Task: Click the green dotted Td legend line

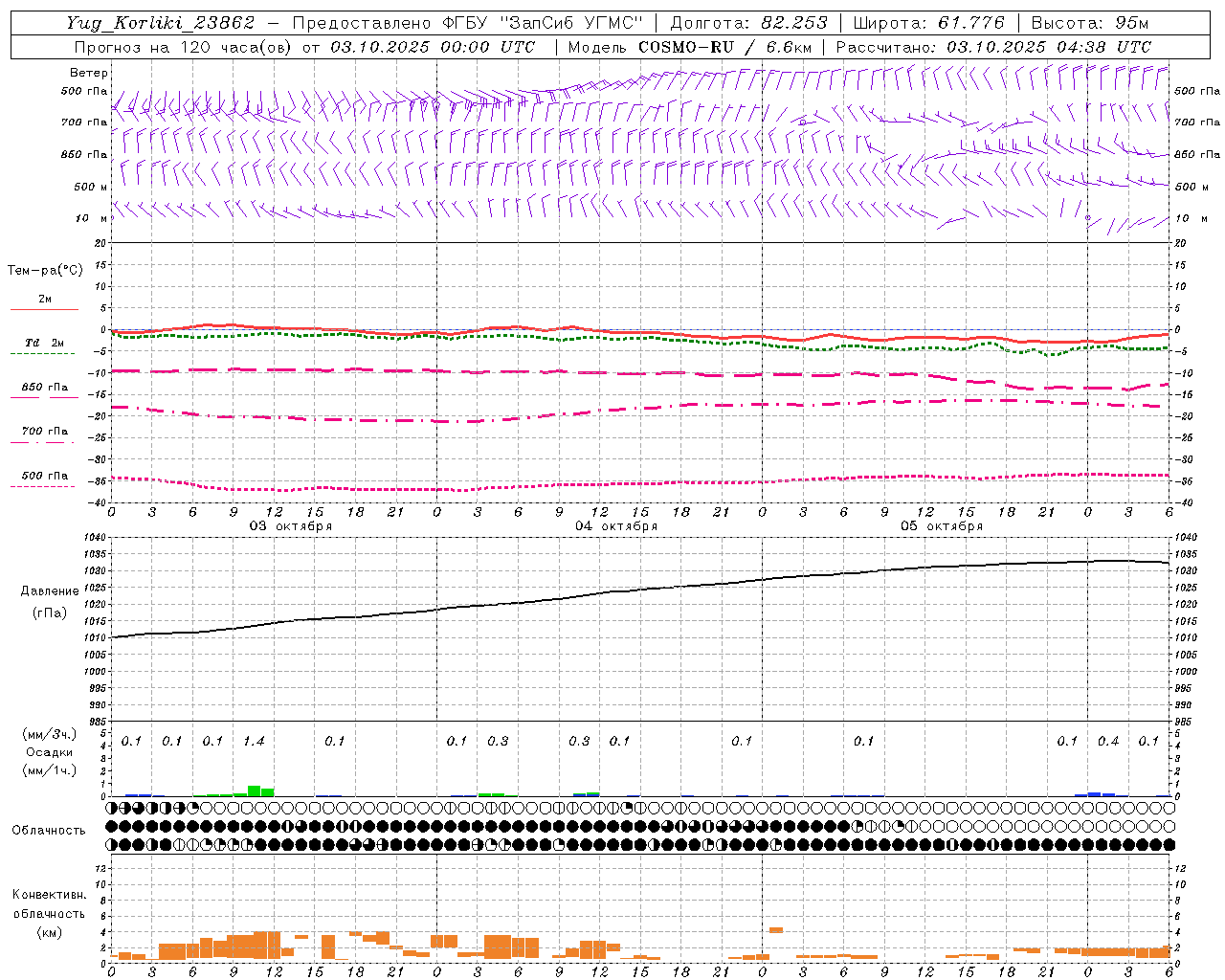Action: pos(42,354)
